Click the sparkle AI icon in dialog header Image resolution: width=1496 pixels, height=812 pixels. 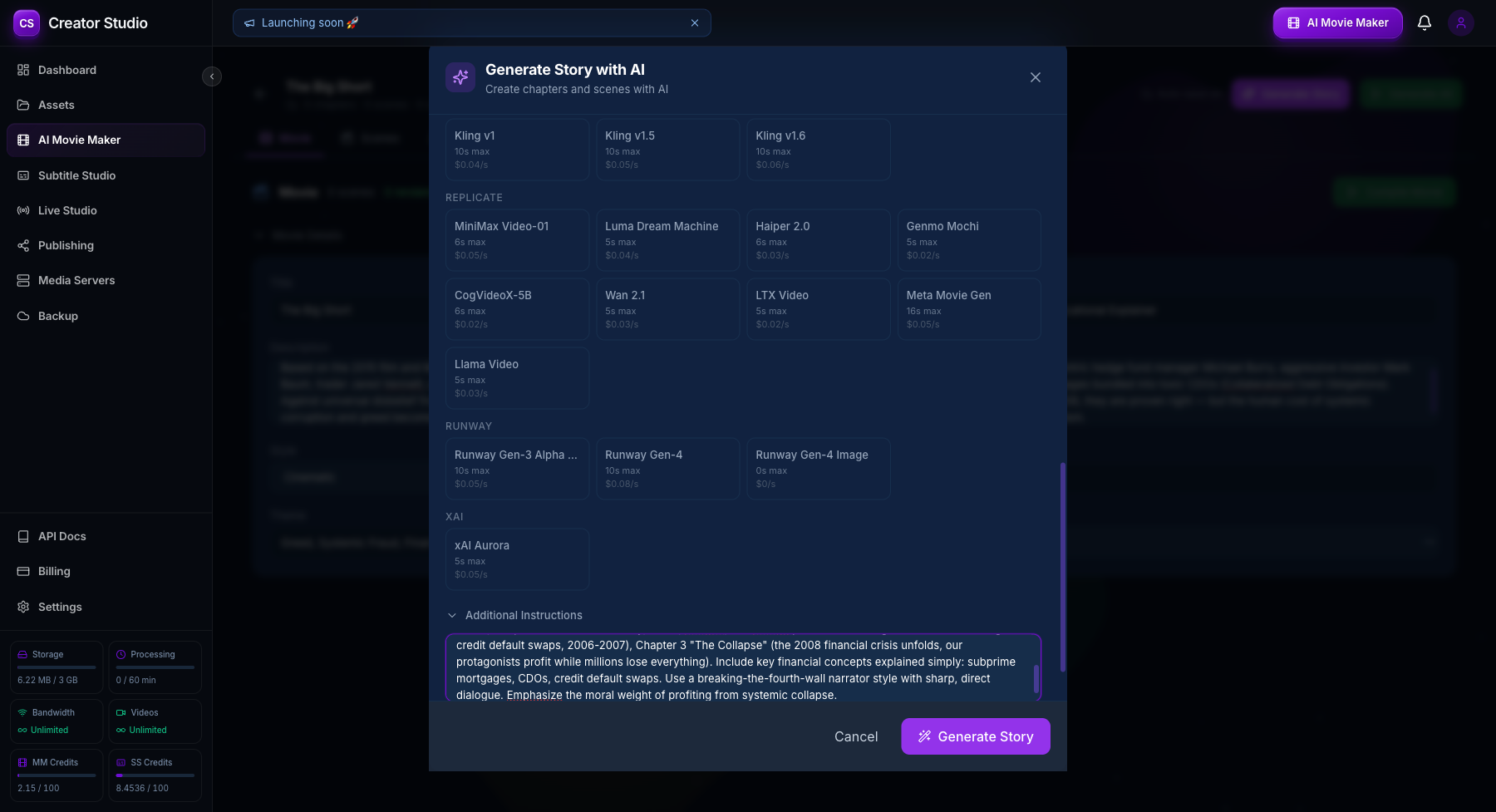[460, 78]
